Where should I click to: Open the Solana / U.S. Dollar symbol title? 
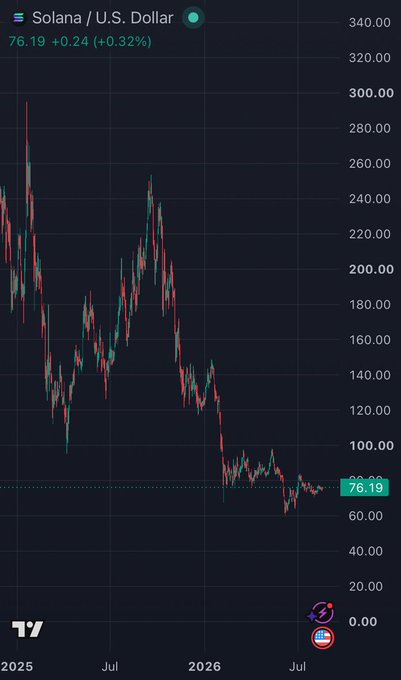(x=103, y=18)
